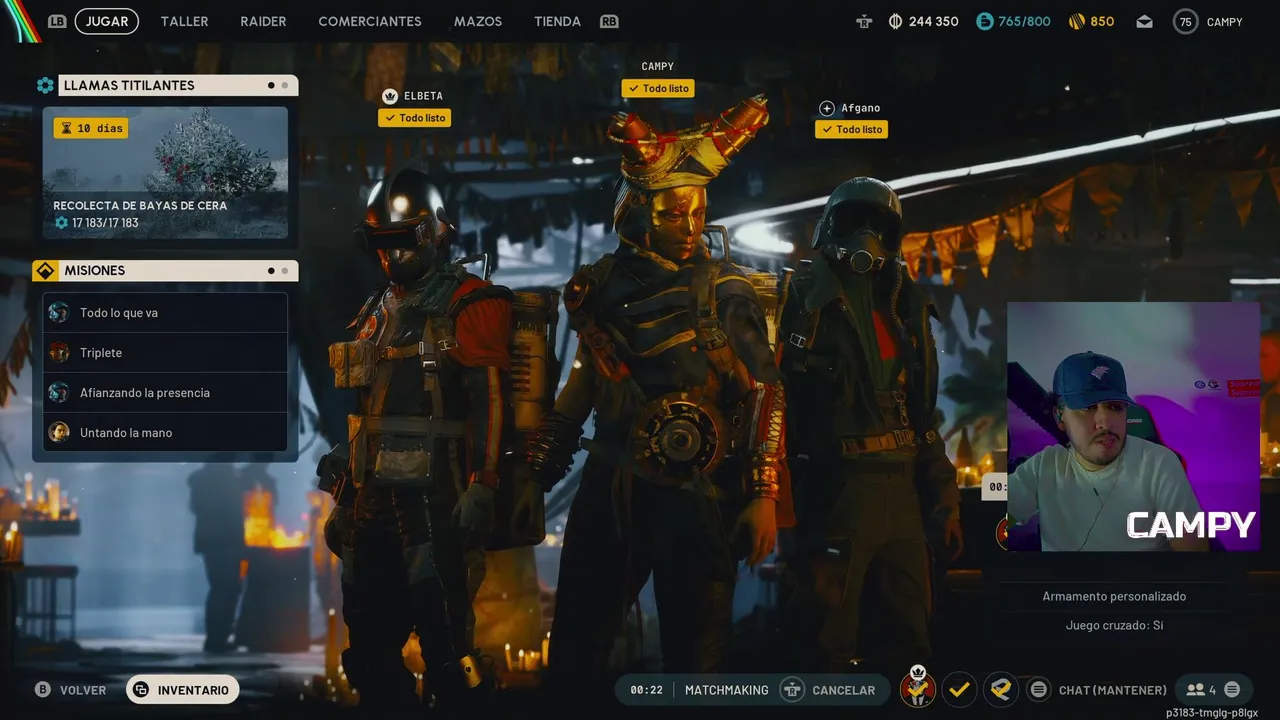This screenshot has width=1280, height=720.
Task: Click Afgano's Todo listo ready badge
Action: (x=852, y=129)
